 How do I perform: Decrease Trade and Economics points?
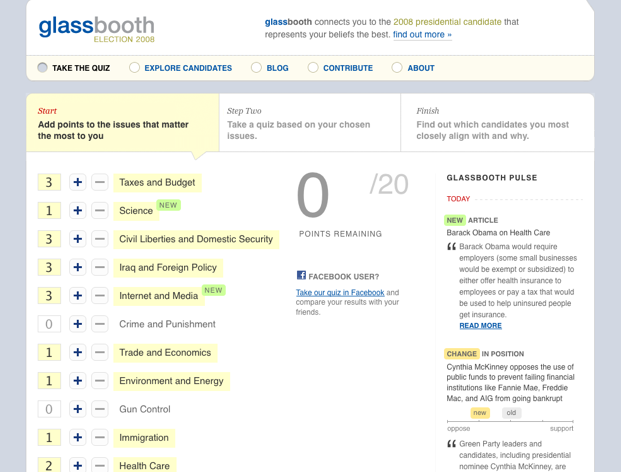point(100,352)
